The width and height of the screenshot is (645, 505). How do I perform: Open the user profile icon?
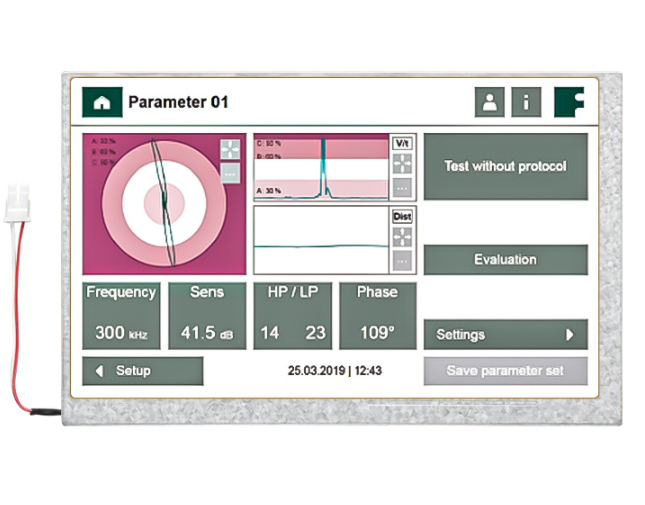[490, 102]
